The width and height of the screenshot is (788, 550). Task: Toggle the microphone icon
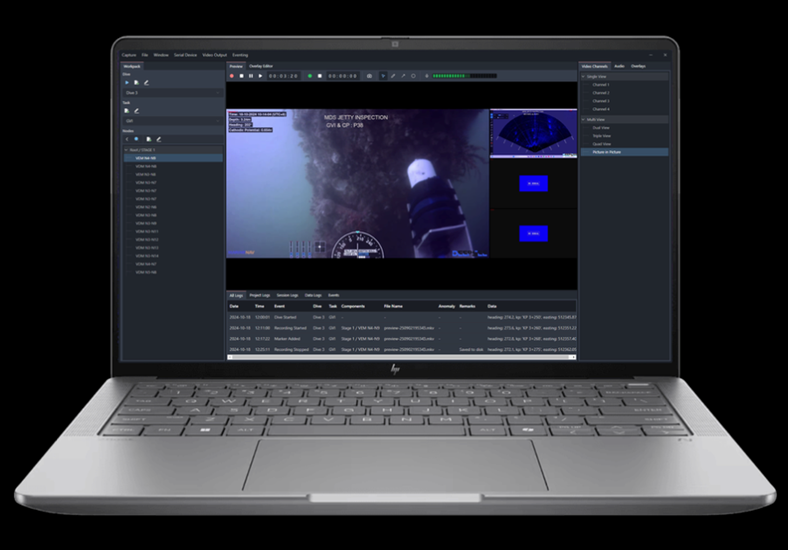coord(427,76)
